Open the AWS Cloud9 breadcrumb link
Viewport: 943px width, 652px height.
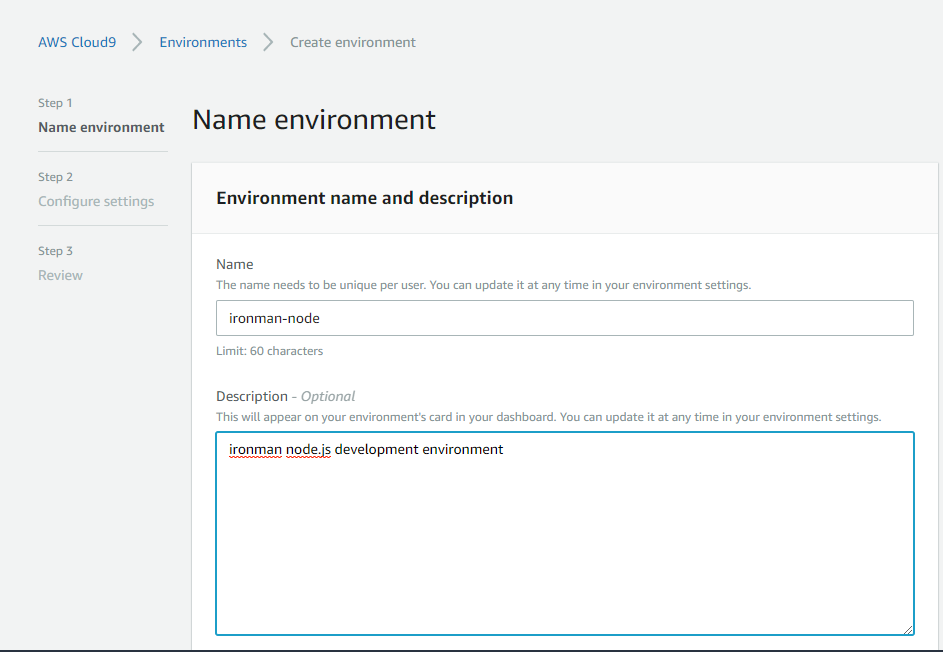[x=76, y=42]
